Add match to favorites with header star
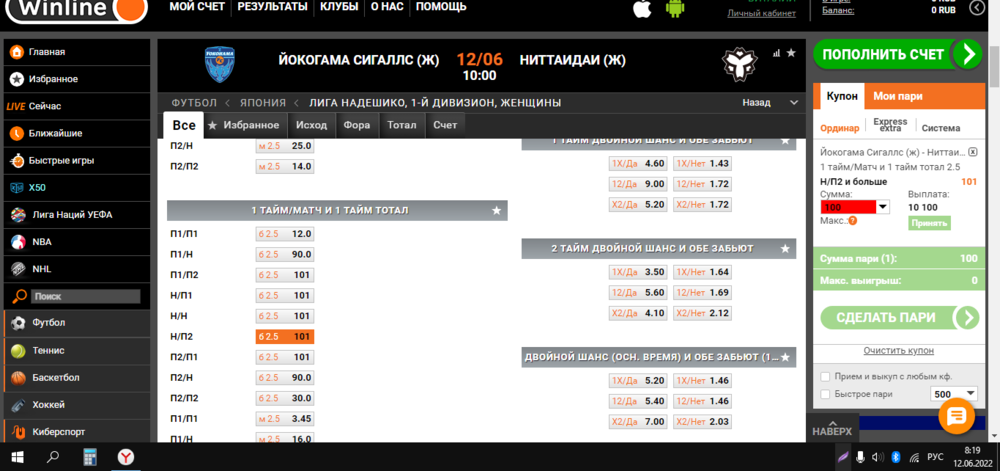 tap(791, 53)
